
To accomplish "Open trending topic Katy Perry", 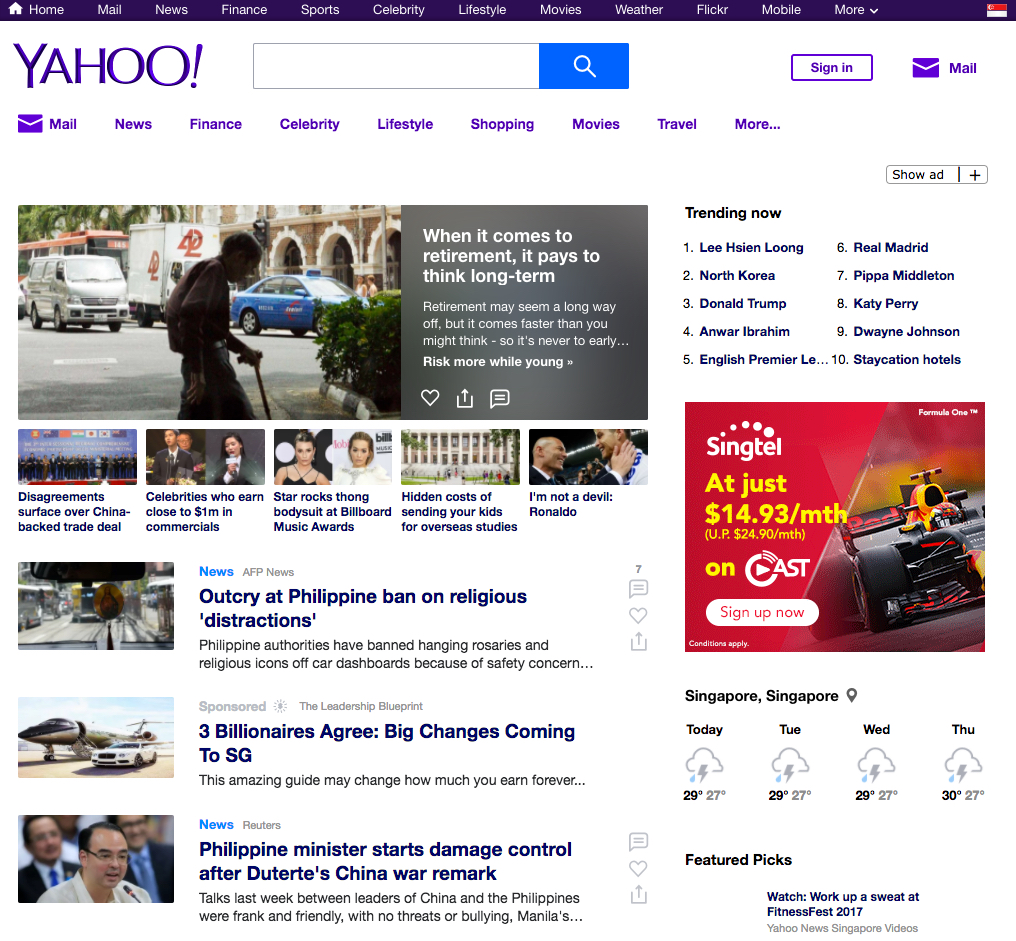I will (x=886, y=303).
